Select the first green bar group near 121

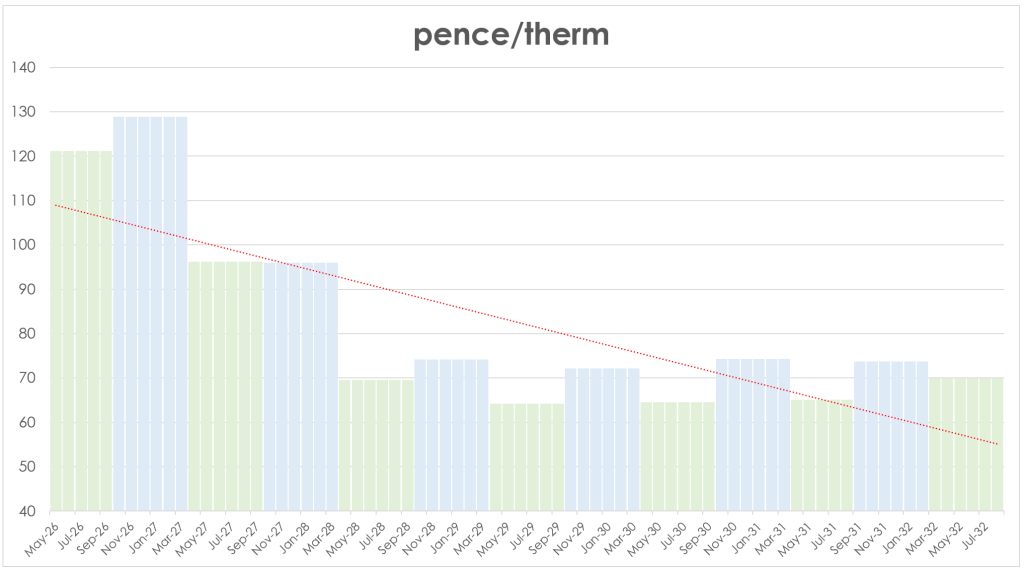pos(81,330)
